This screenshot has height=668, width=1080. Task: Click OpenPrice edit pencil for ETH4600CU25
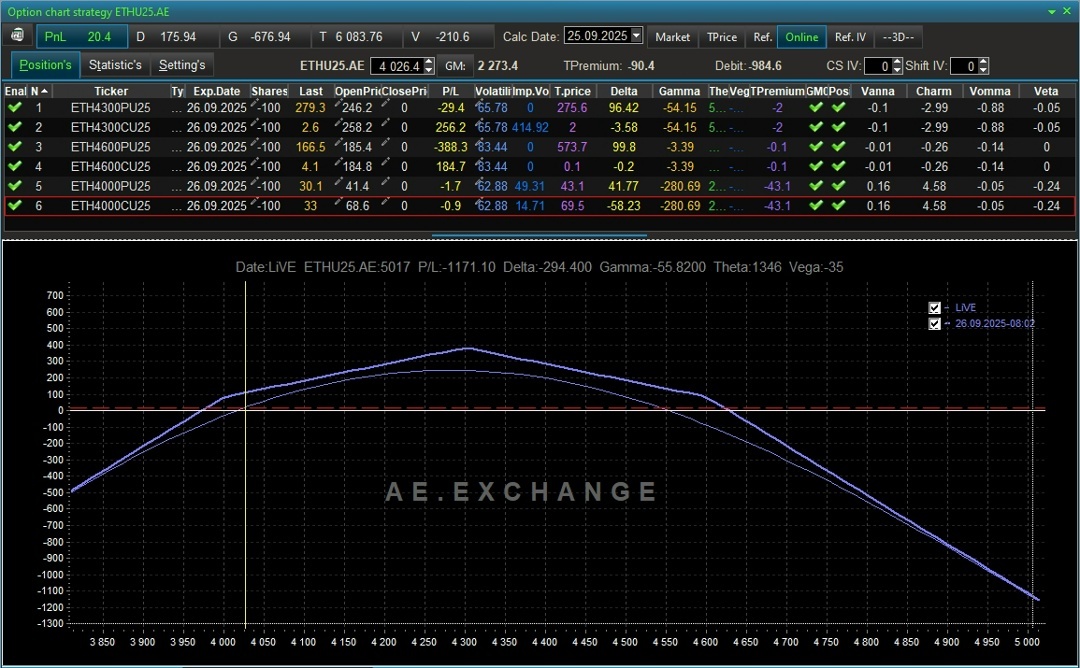coord(338,163)
